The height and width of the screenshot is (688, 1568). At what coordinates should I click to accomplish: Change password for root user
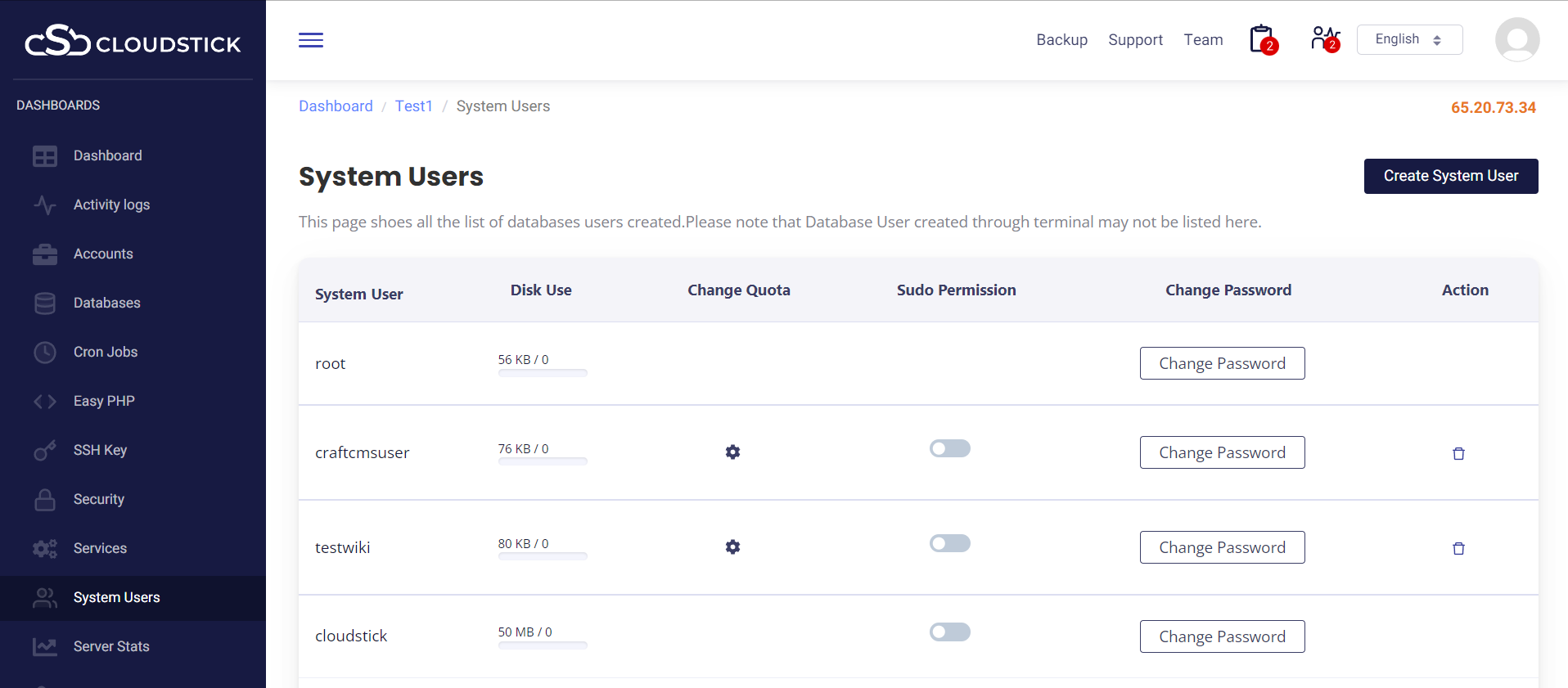point(1221,363)
